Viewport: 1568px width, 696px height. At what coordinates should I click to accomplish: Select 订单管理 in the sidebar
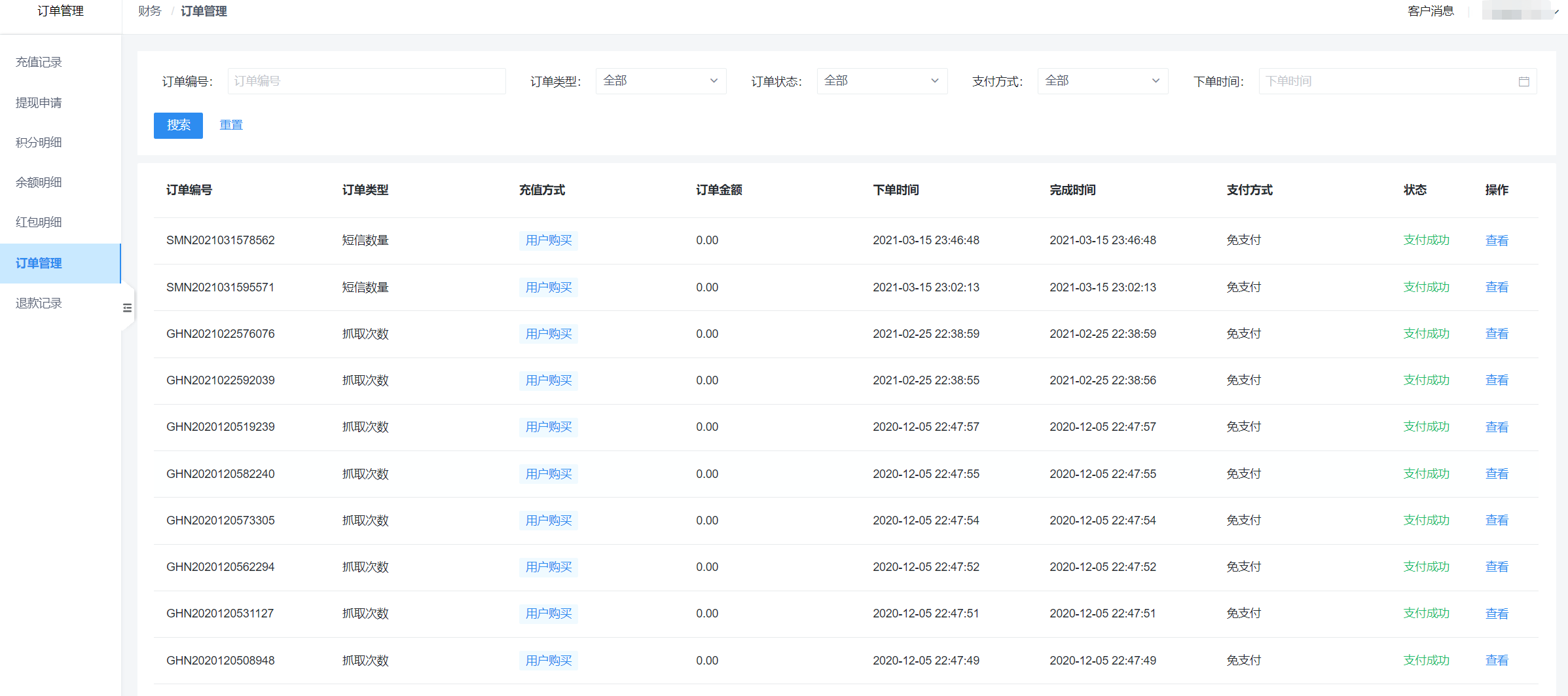click(60, 263)
